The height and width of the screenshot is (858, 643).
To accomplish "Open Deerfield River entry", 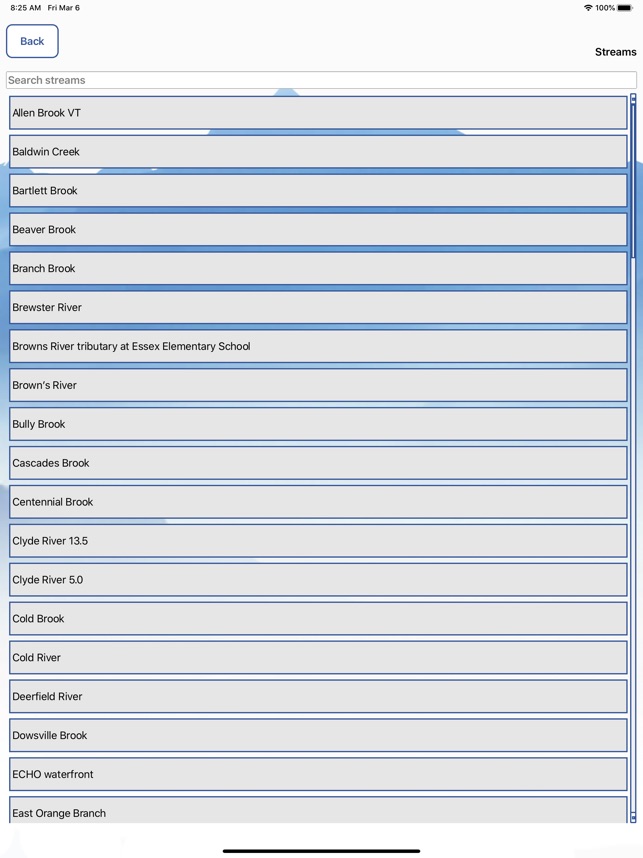I will (318, 696).
